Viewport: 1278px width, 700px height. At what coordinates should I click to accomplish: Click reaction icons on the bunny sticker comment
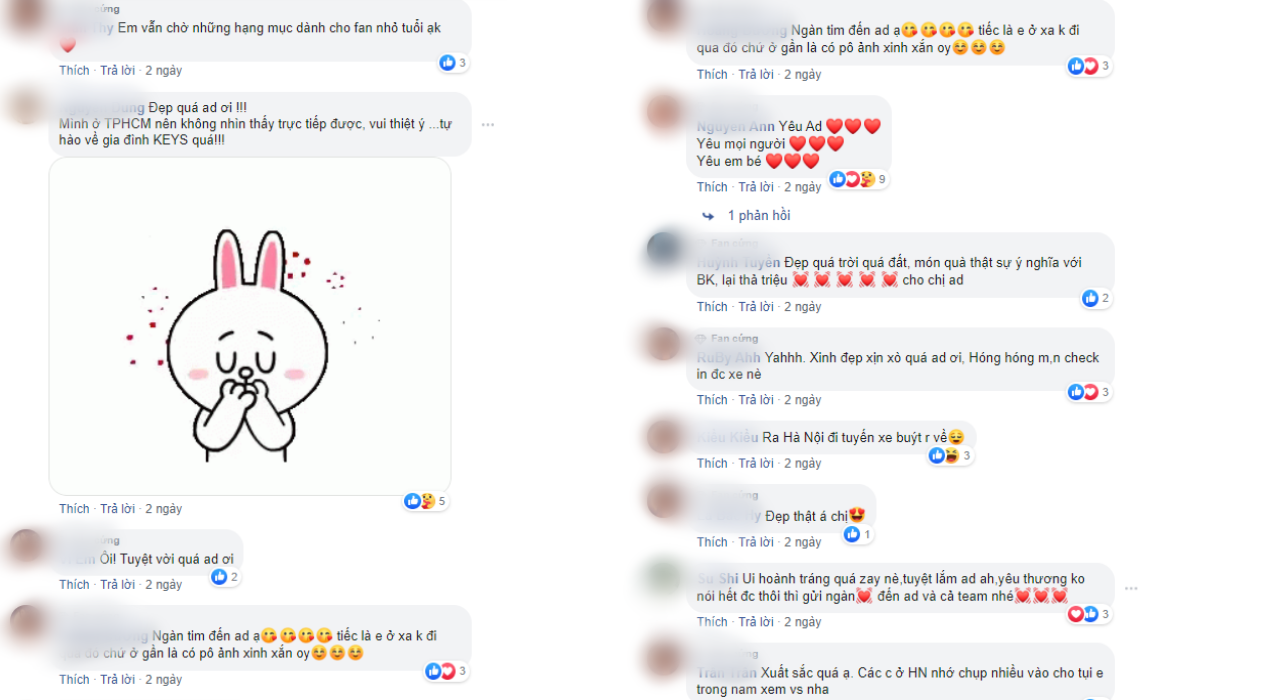[425, 501]
